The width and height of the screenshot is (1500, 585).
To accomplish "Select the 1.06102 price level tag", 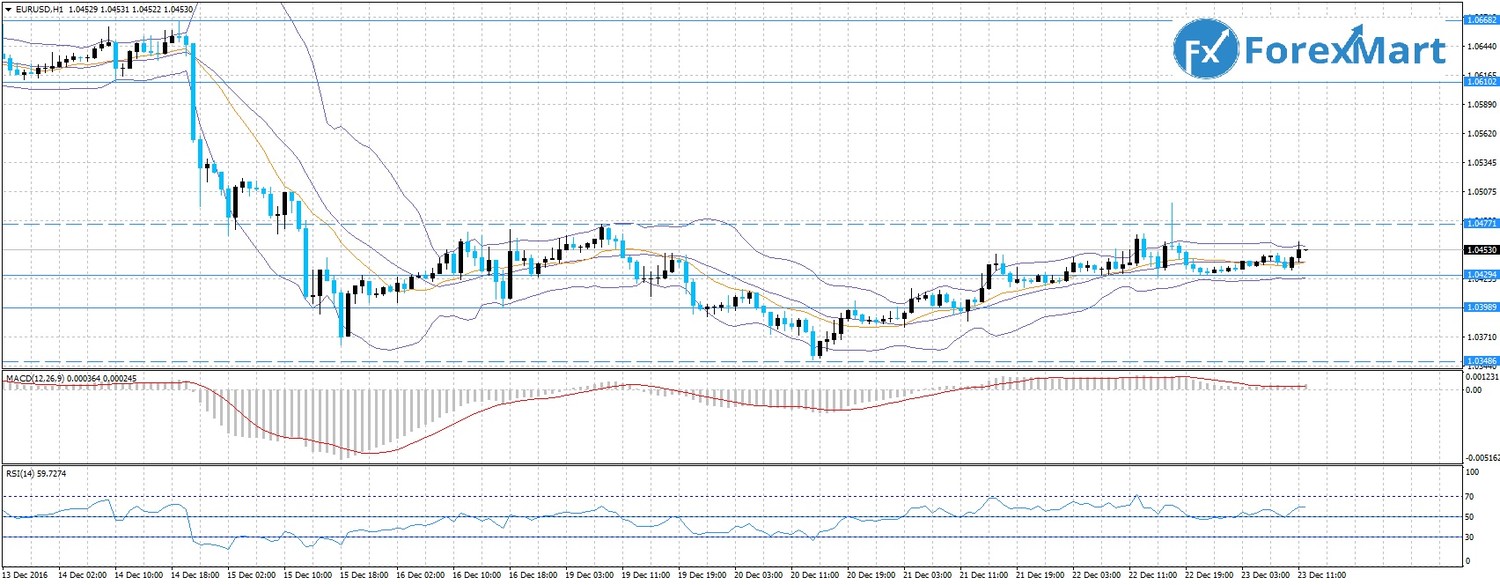I will click(1480, 82).
